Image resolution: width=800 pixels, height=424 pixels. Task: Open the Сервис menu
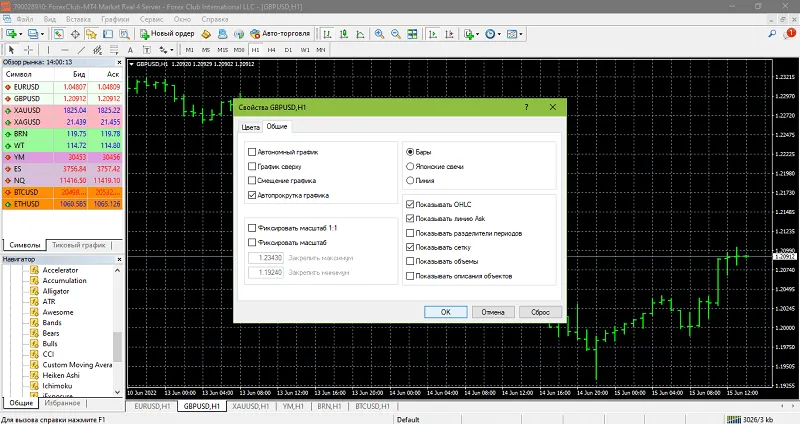[x=151, y=19]
